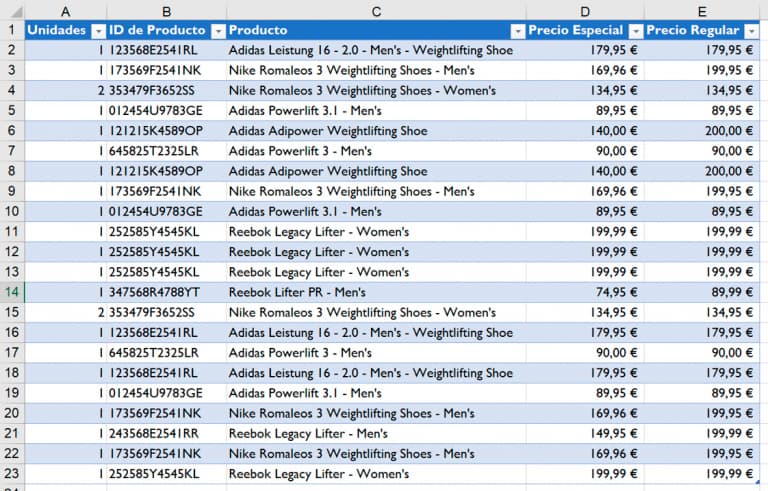Select the 74,95 € special price

[585, 292]
